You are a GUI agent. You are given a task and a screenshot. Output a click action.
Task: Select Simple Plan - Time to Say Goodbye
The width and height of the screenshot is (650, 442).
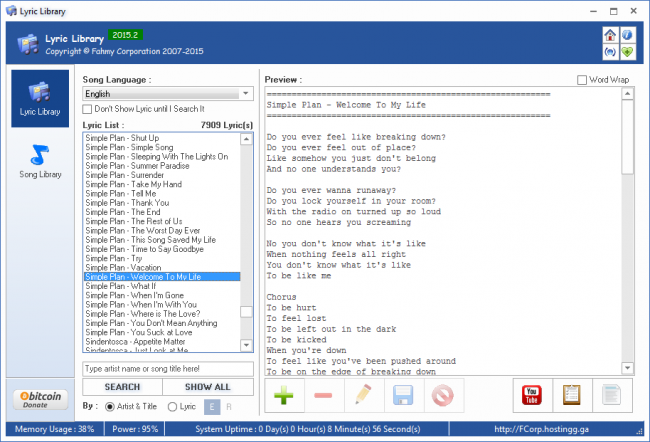(x=162, y=249)
